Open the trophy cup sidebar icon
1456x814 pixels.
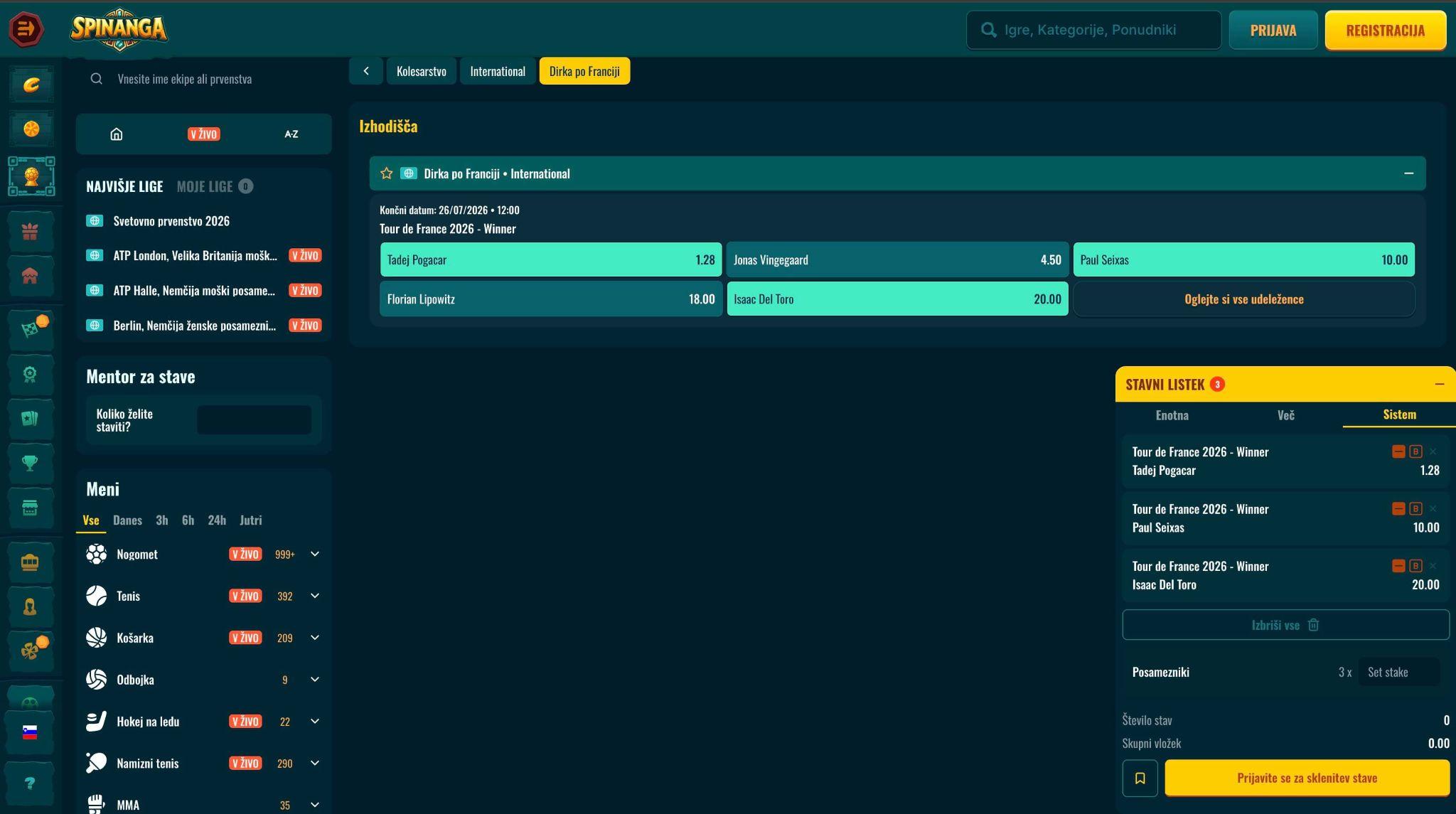click(30, 463)
